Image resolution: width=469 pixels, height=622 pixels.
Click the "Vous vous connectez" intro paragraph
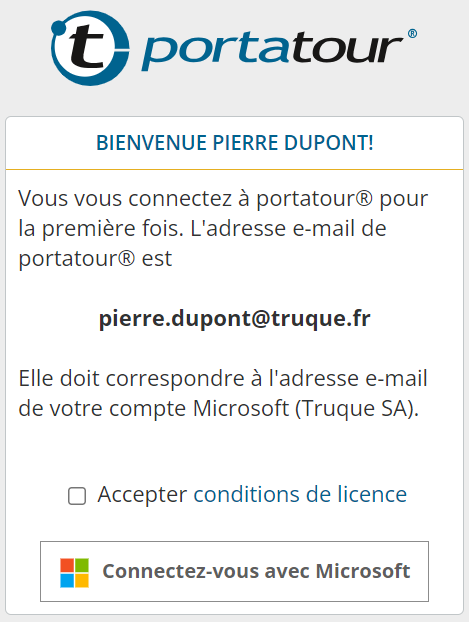pyautogui.click(x=223, y=228)
